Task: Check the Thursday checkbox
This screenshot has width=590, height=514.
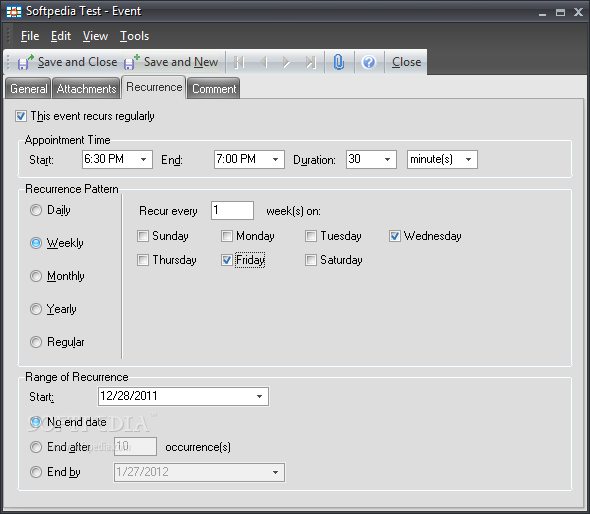Action: (x=143, y=260)
